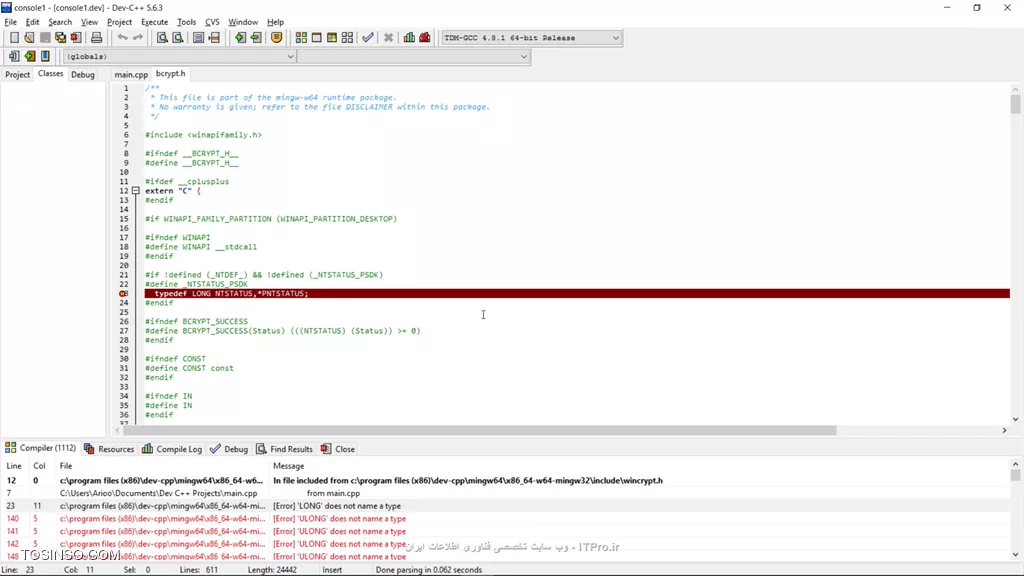
Task: Open the View menu
Action: click(89, 22)
